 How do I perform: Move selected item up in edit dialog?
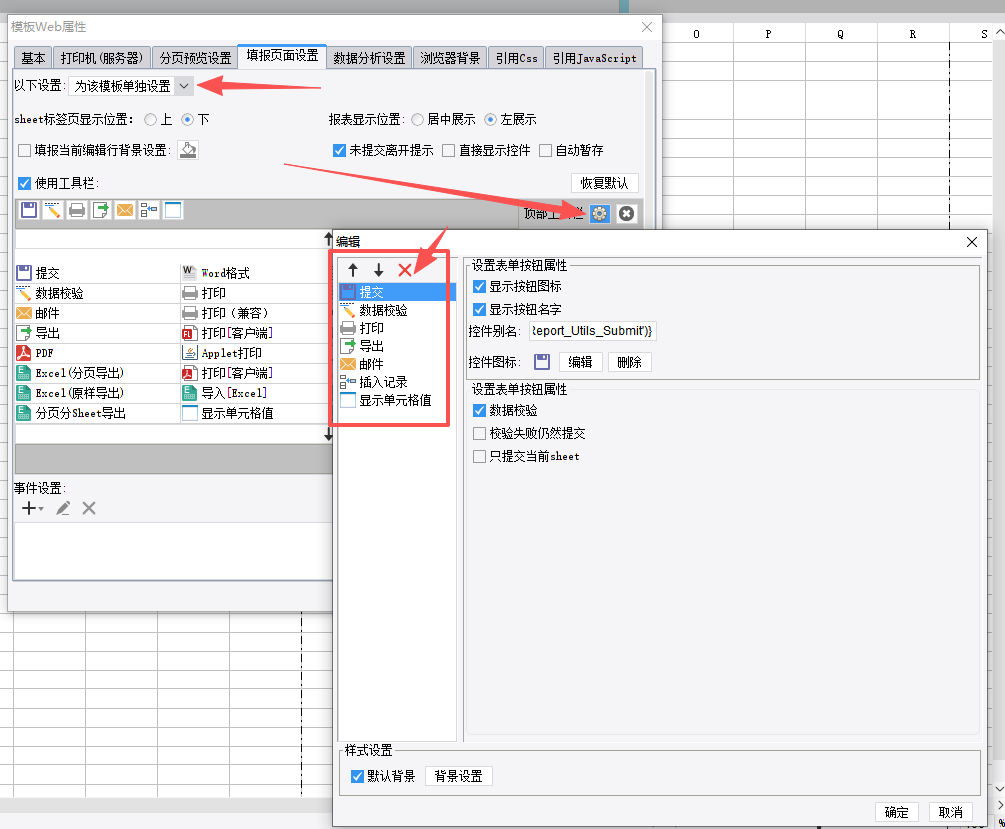(353, 270)
